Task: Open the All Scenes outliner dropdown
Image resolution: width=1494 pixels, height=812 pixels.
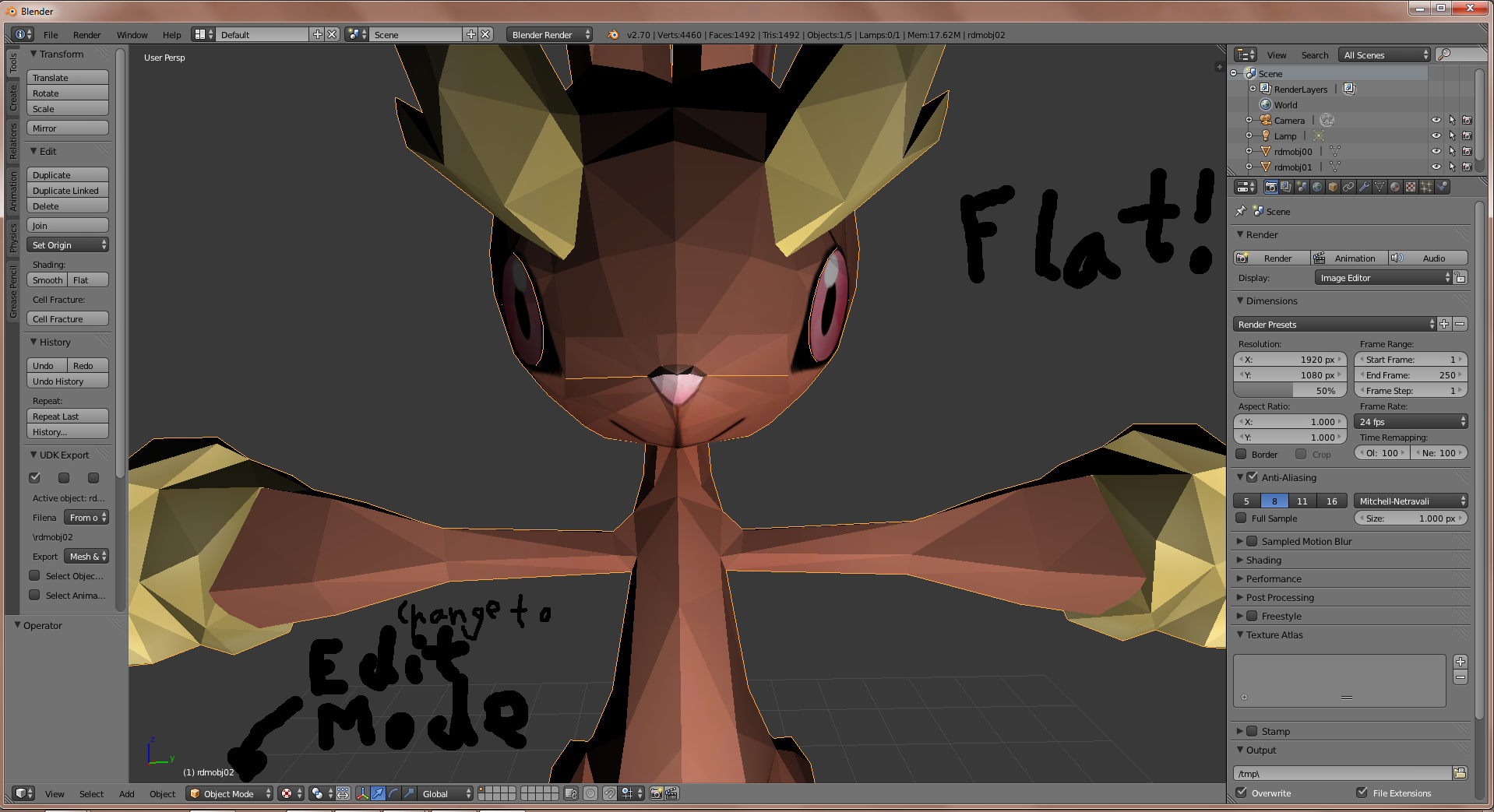Action: click(1385, 54)
